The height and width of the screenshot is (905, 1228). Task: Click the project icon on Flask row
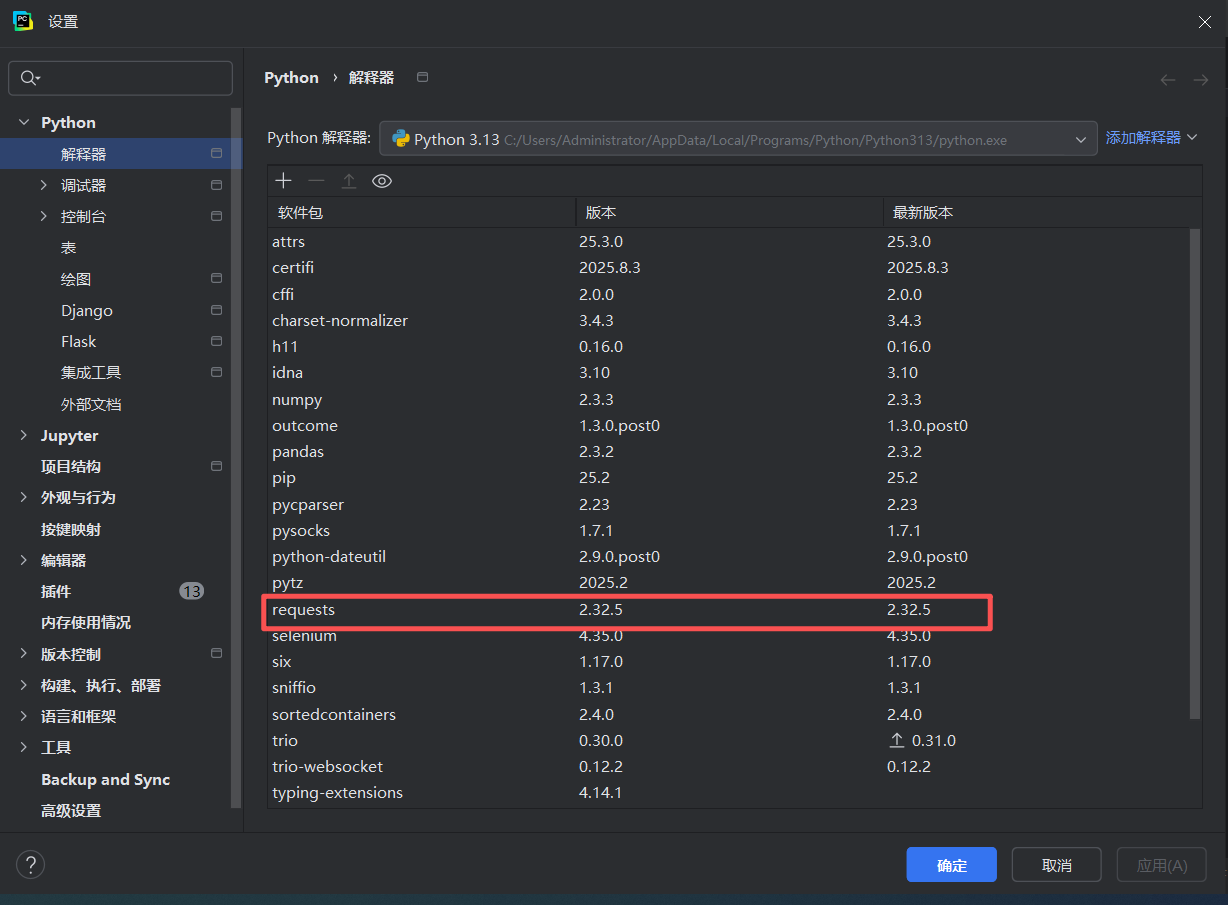(216, 341)
